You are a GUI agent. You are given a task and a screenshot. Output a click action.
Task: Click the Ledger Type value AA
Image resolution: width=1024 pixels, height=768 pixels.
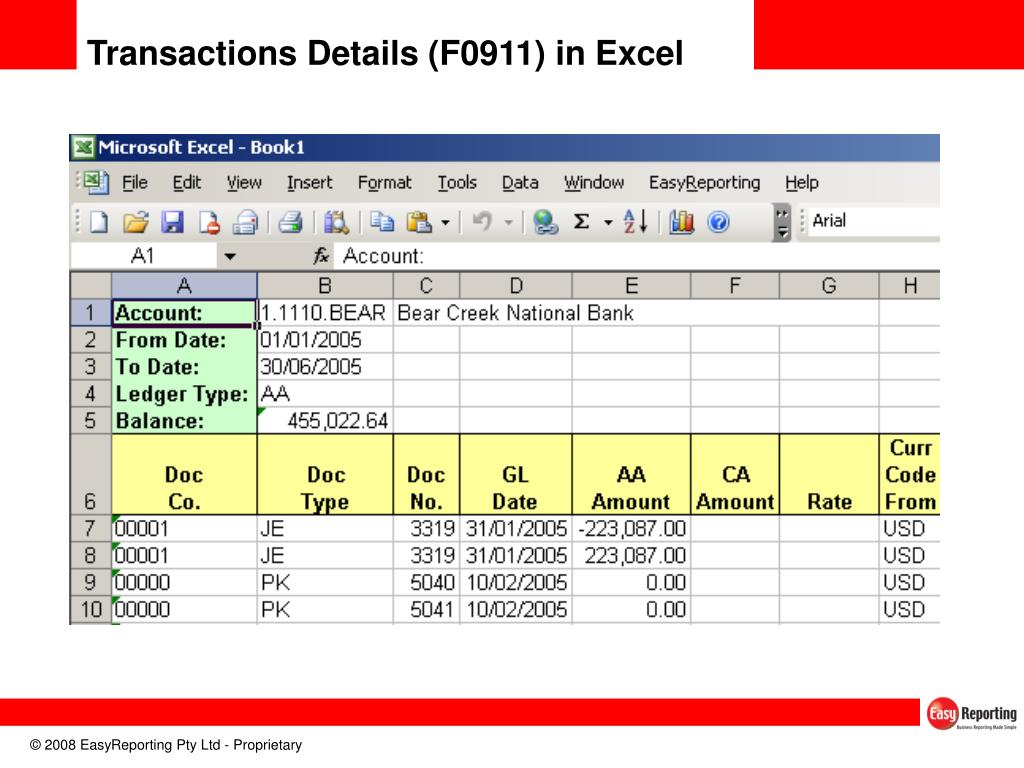coord(325,394)
